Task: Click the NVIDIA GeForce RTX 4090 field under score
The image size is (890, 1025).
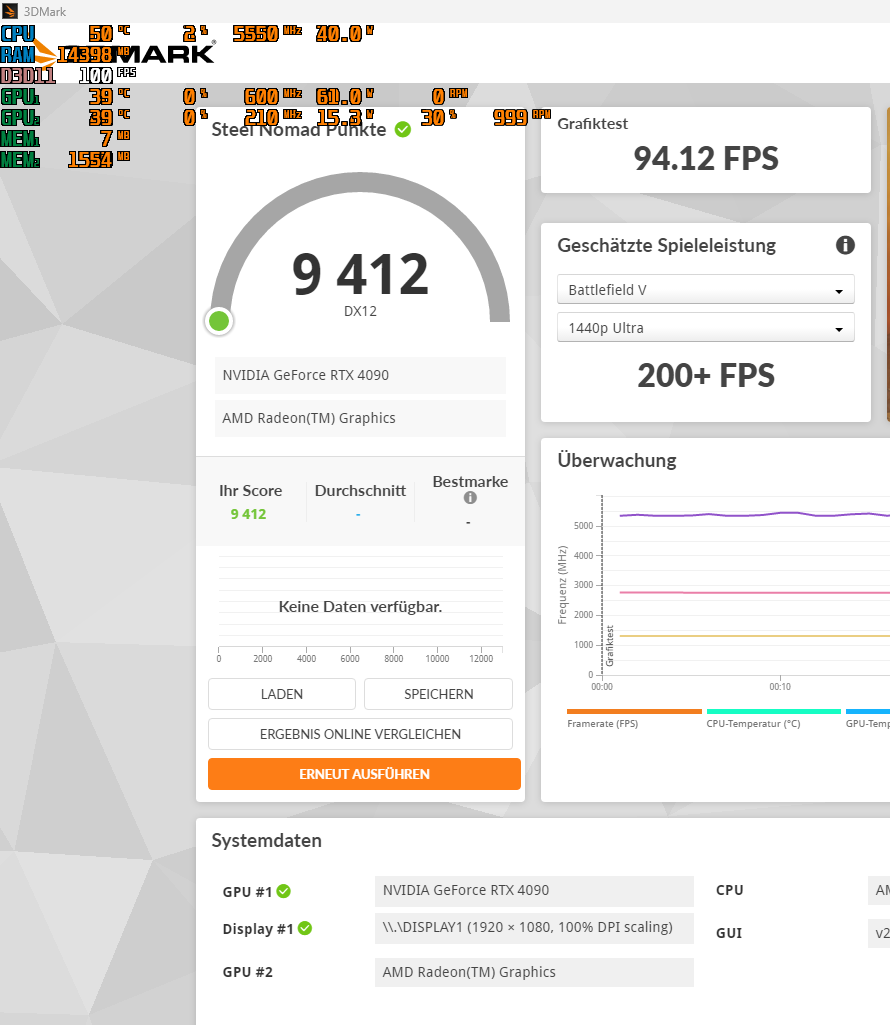Action: [360, 375]
